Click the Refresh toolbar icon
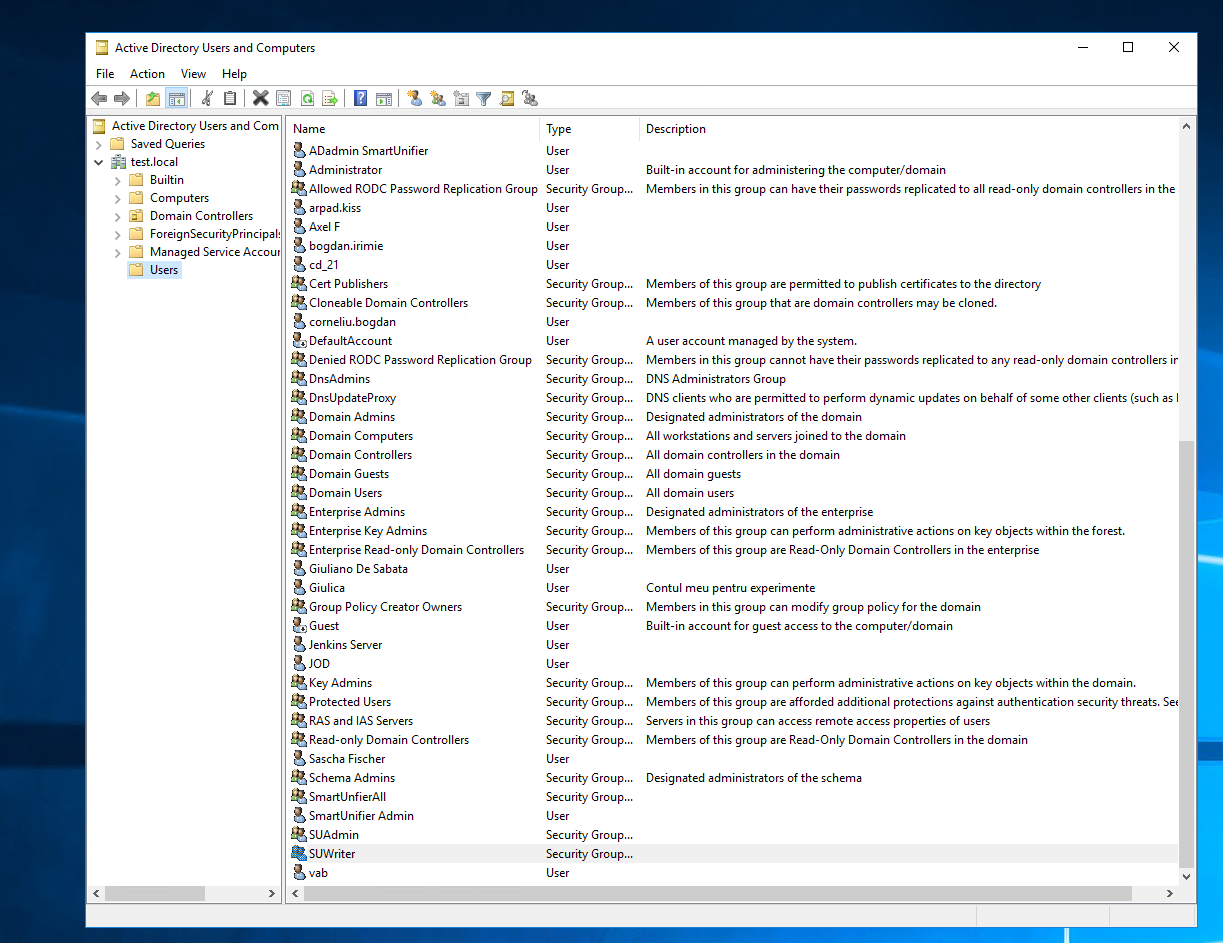This screenshot has width=1223, height=943. 307,98
